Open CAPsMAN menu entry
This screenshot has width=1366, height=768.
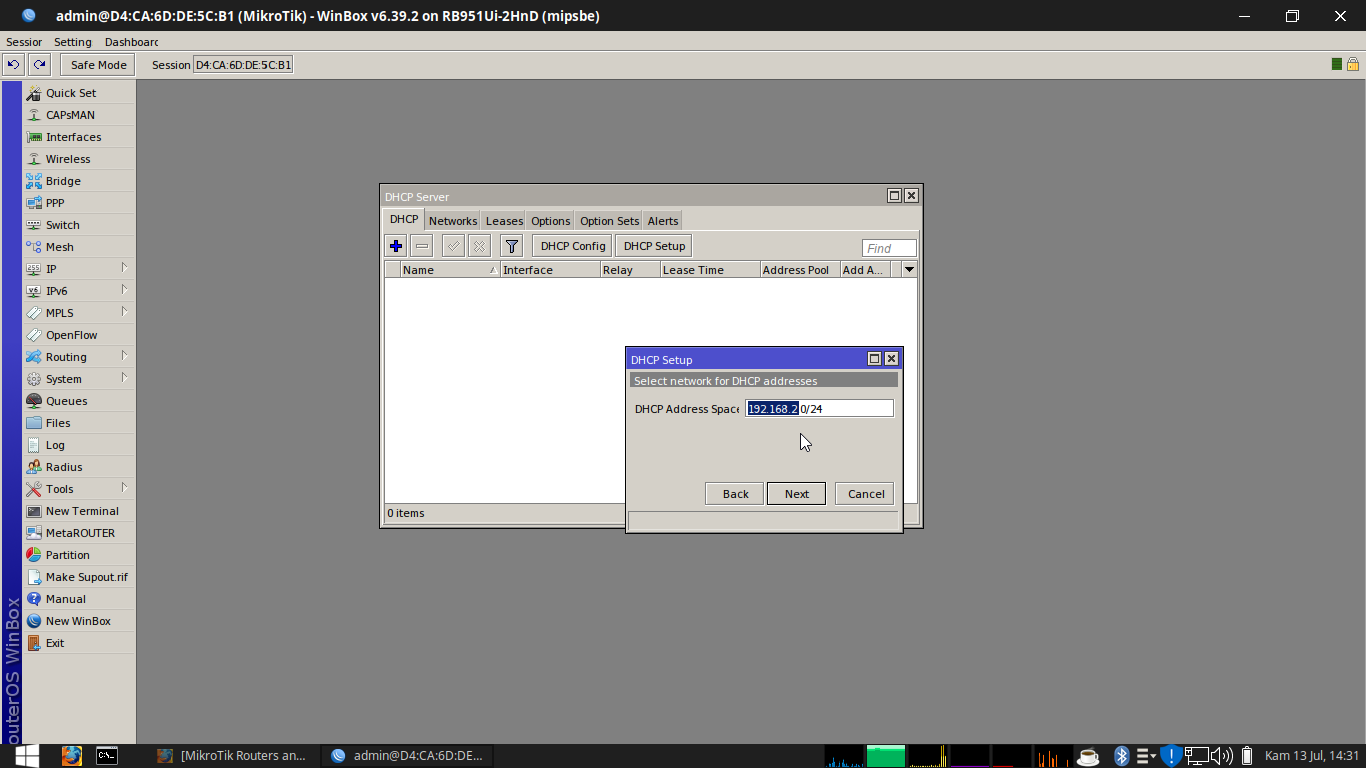point(79,115)
